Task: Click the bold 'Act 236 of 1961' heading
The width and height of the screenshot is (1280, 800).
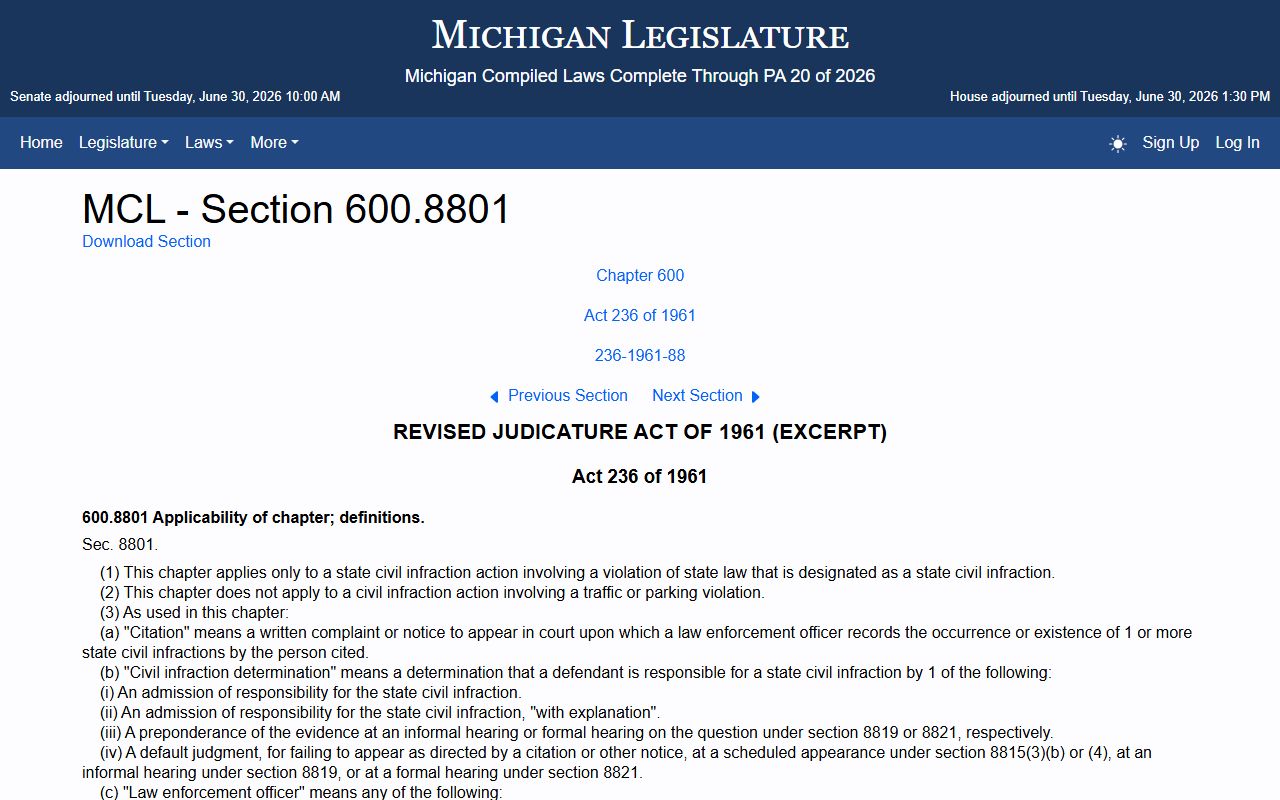Action: 640,476
